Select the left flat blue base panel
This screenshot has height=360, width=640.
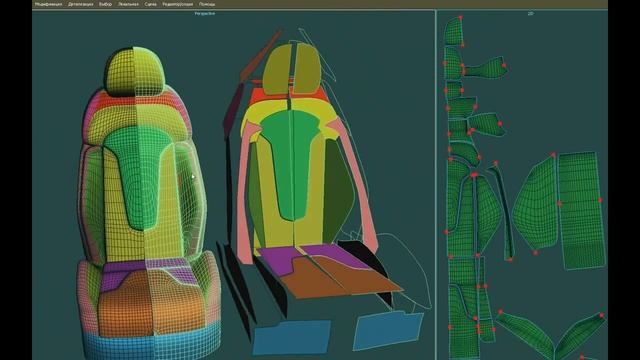point(291,337)
